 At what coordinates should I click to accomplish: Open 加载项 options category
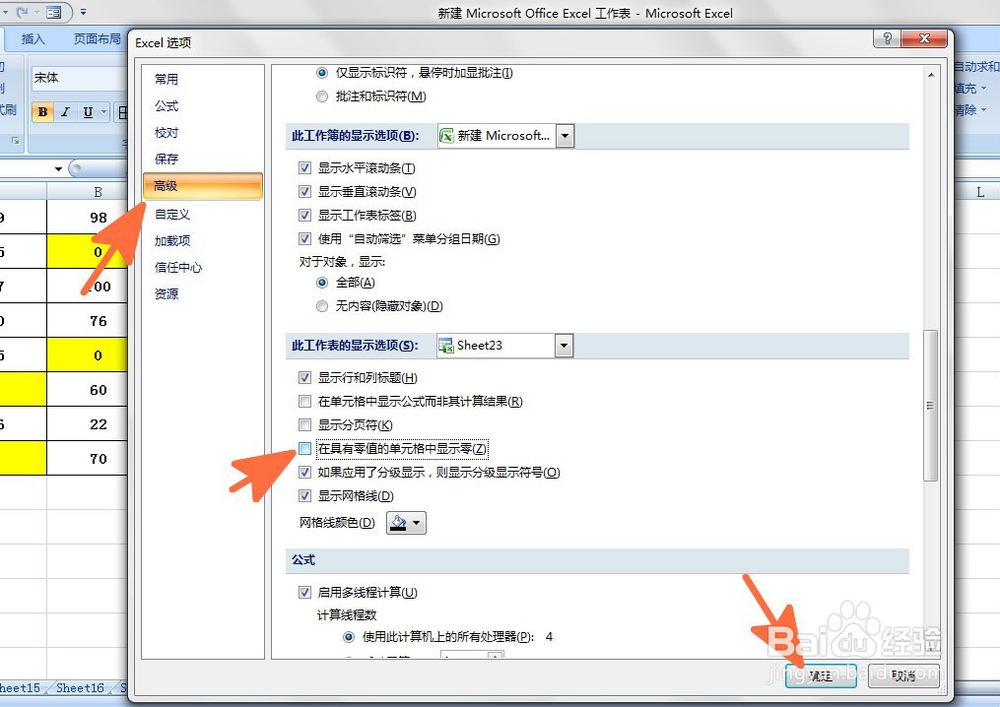172,240
